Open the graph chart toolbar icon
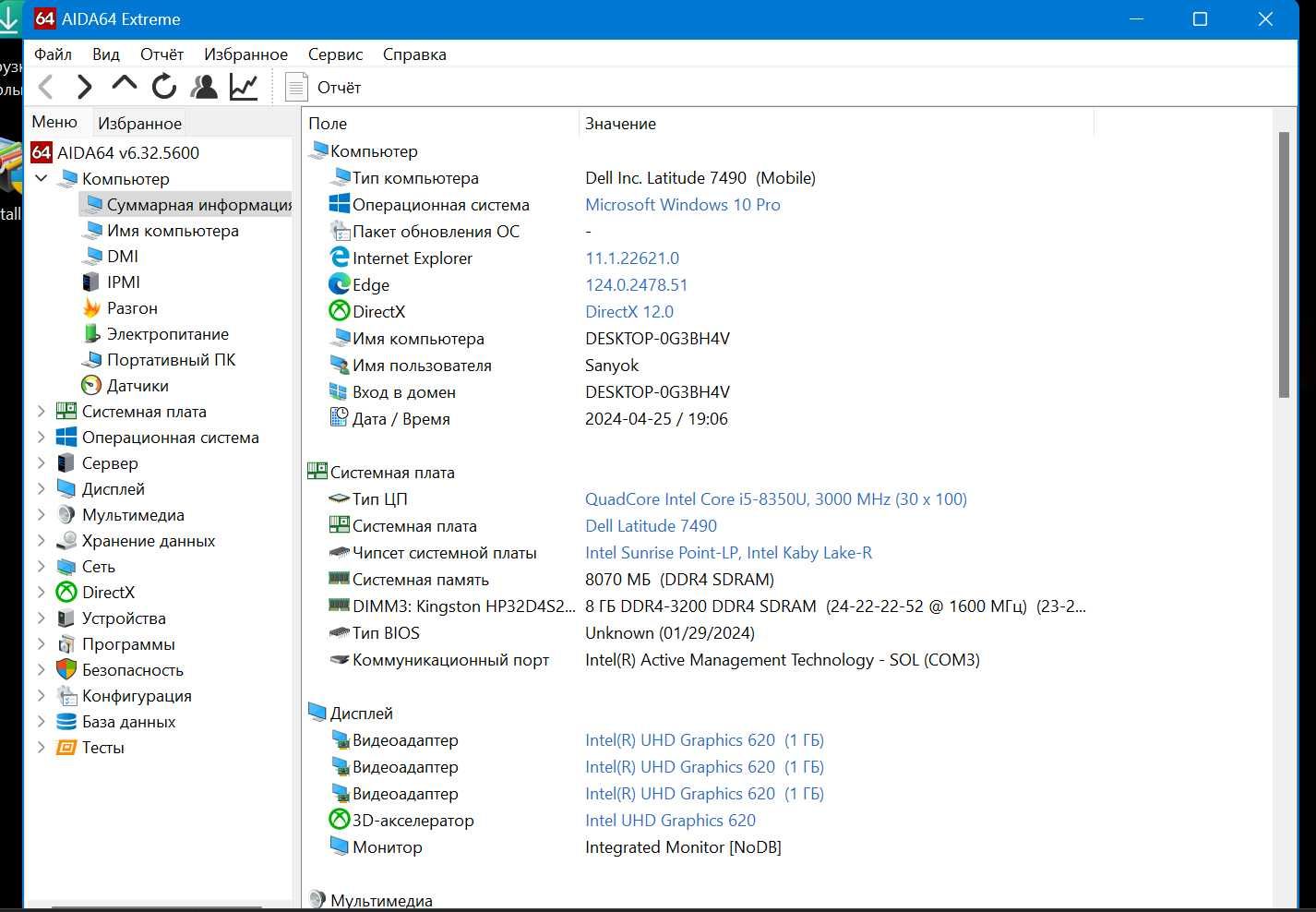1316x912 pixels. point(244,87)
